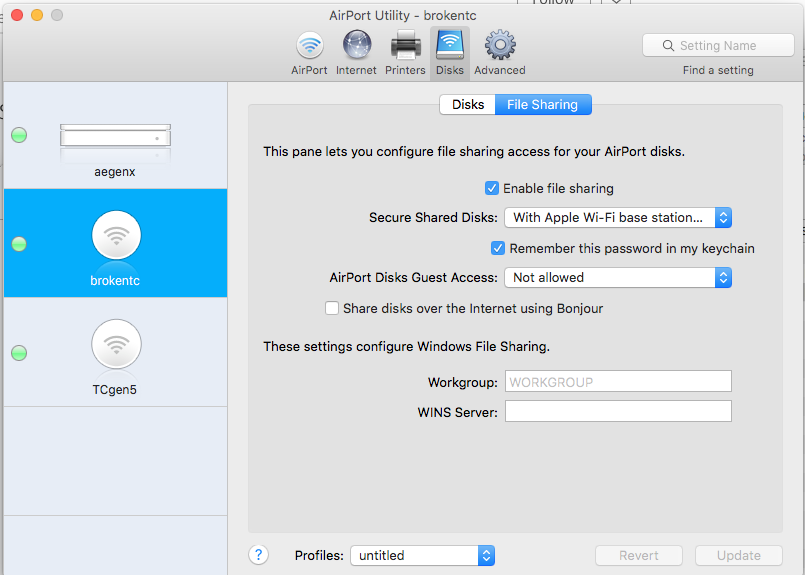Image resolution: width=805 pixels, height=575 pixels.
Task: Switch to the File Sharing sub-tab
Action: (543, 105)
